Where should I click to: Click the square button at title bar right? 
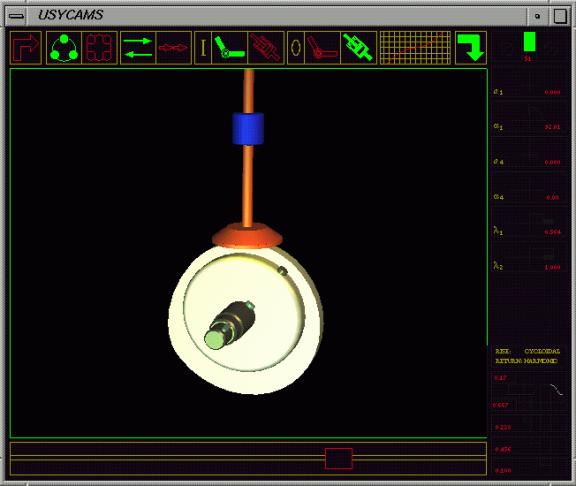(560, 16)
